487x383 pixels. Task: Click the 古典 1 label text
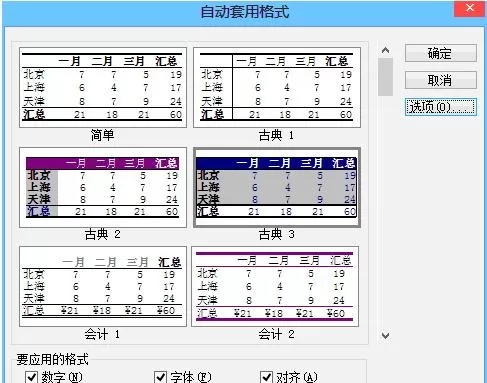click(x=276, y=135)
